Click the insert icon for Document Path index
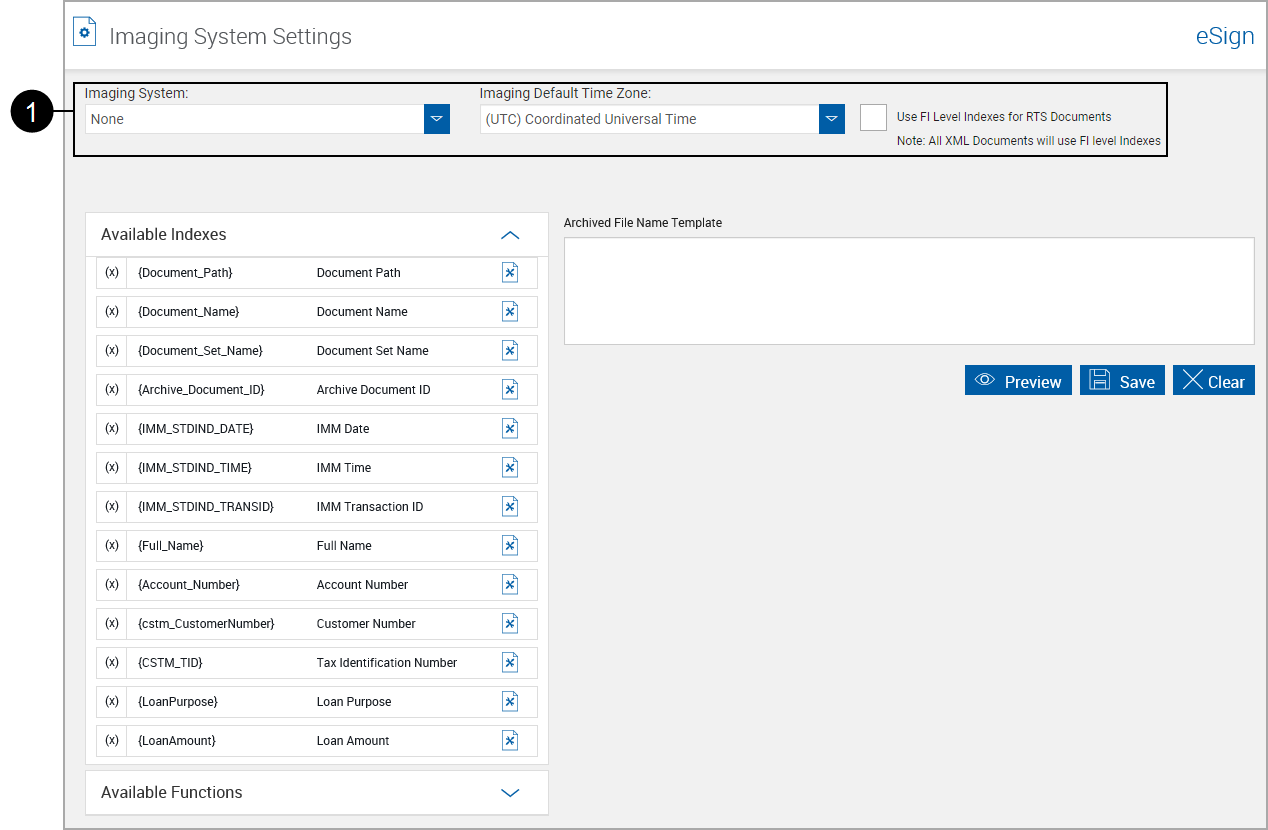1268x830 pixels. [510, 272]
